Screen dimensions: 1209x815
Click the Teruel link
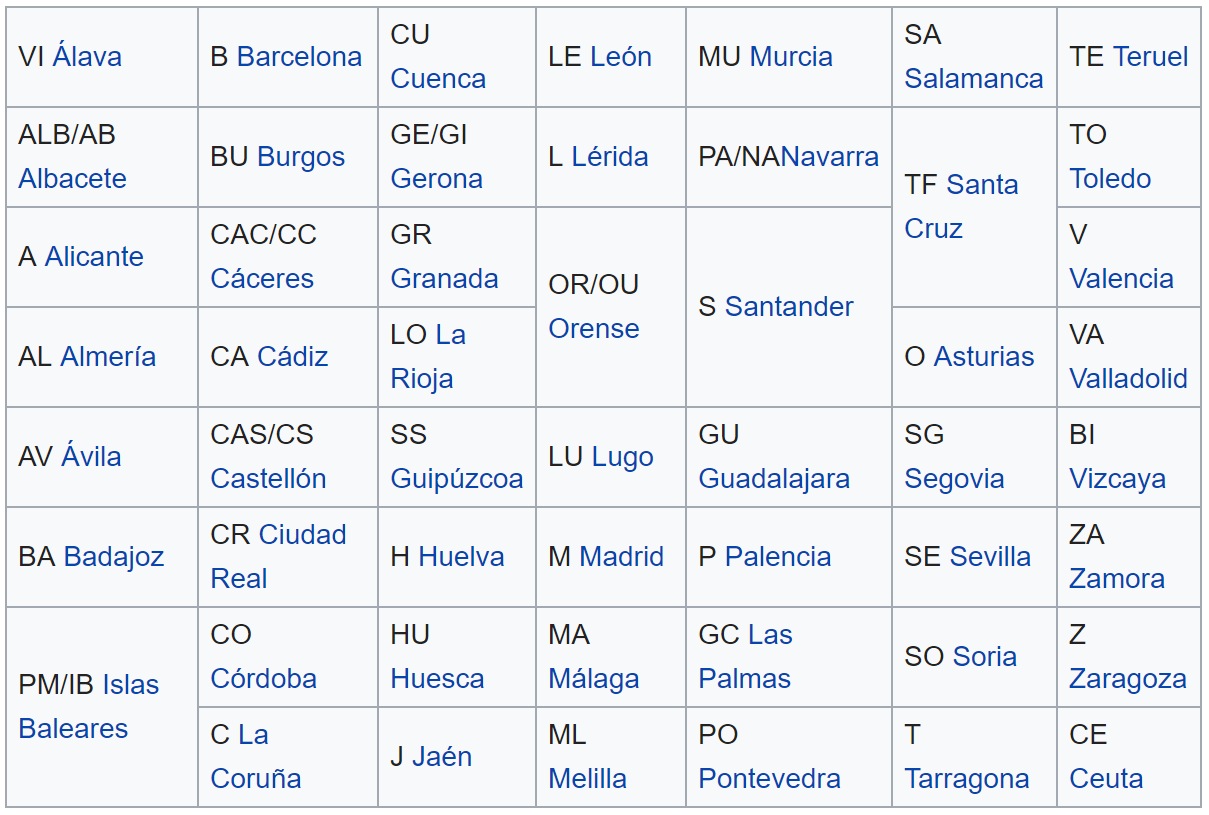coord(1151,57)
